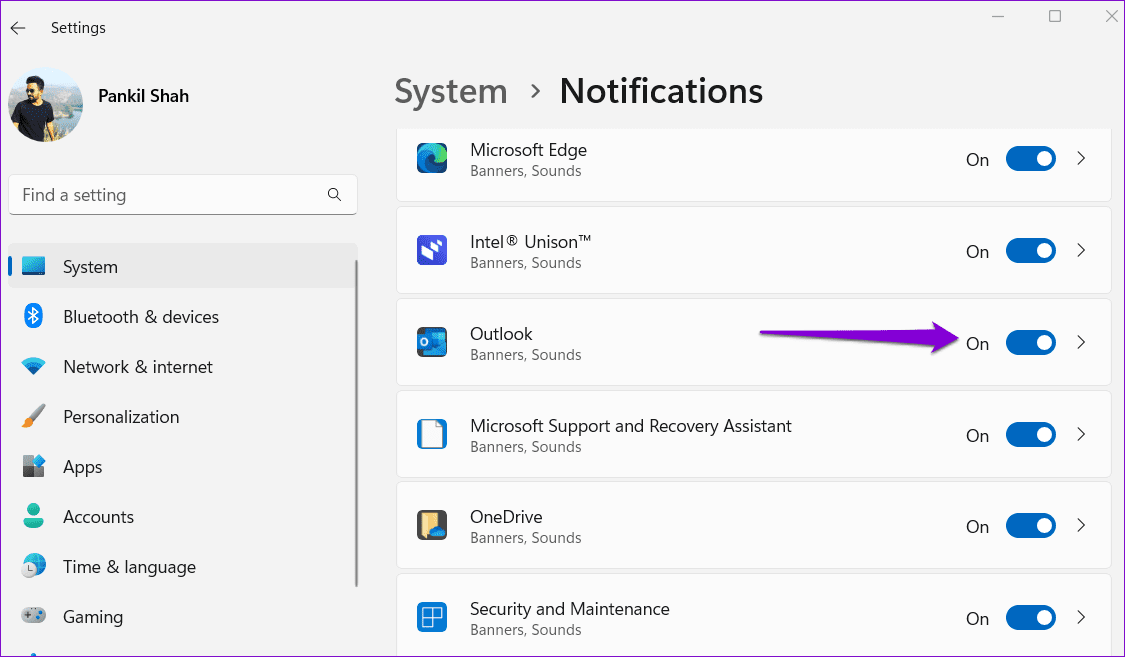The width and height of the screenshot is (1125, 657).
Task: Click the Settings window title text
Action: click(78, 27)
